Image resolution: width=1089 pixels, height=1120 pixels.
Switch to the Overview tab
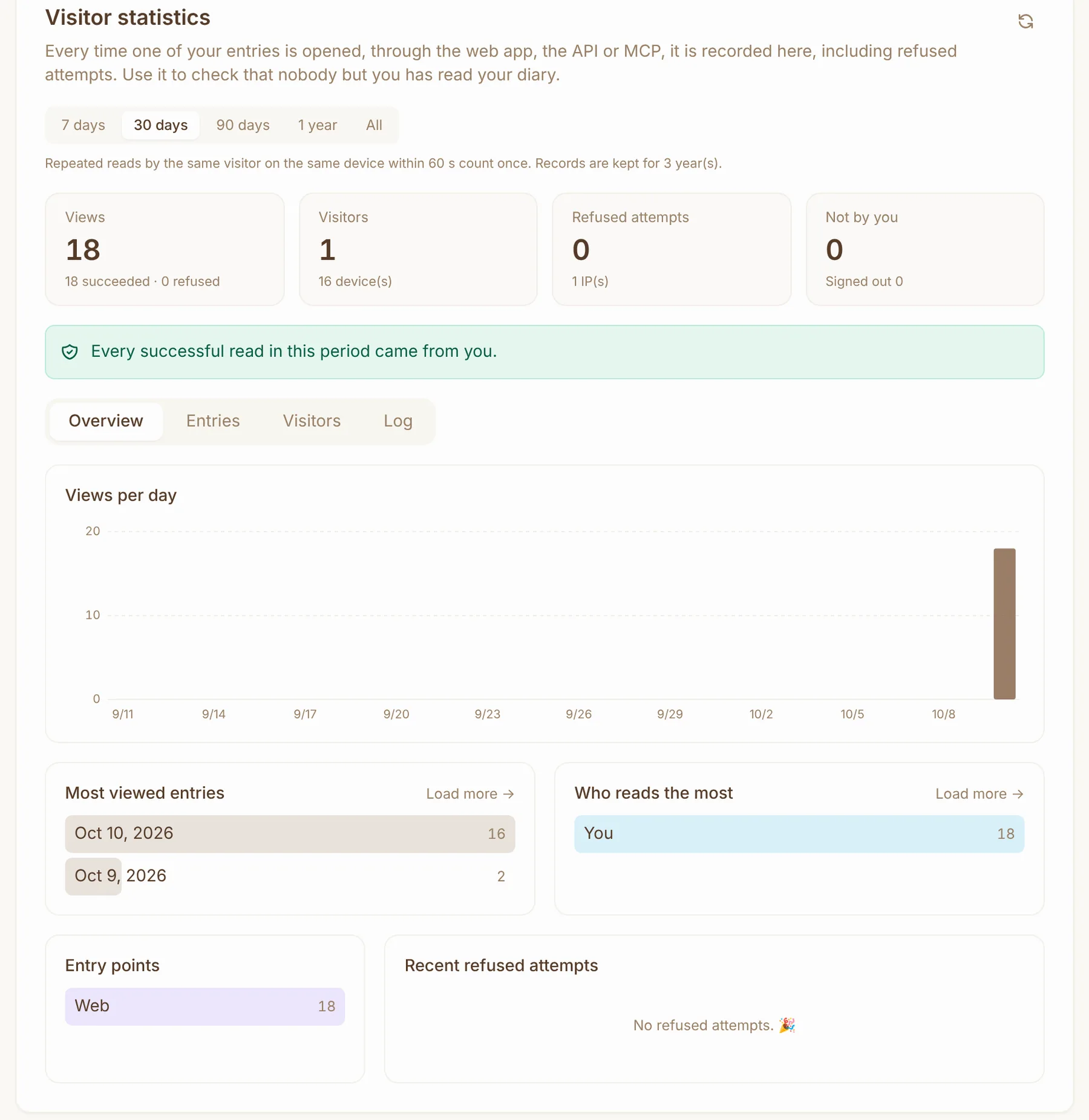[106, 421]
